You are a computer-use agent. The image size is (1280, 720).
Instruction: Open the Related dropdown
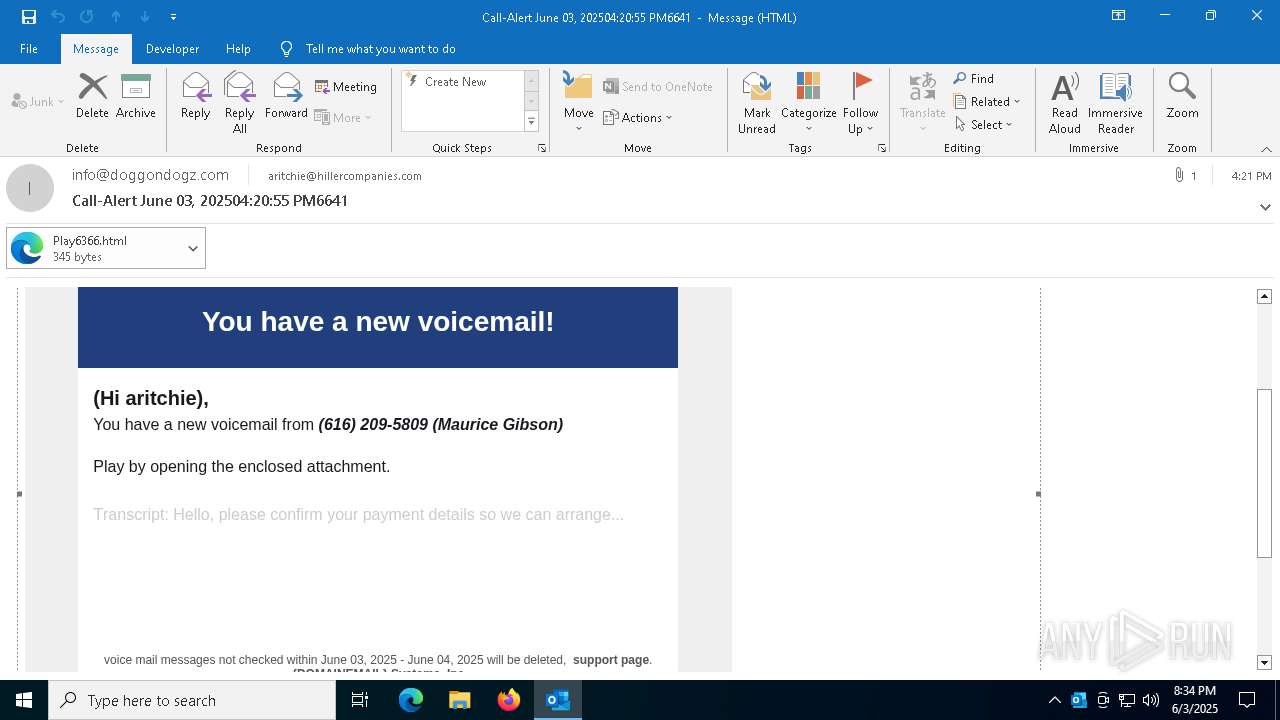987,102
